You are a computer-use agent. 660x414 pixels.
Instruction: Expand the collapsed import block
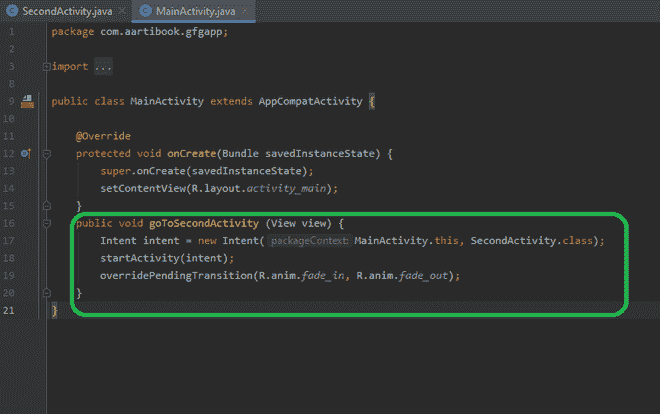click(46, 66)
